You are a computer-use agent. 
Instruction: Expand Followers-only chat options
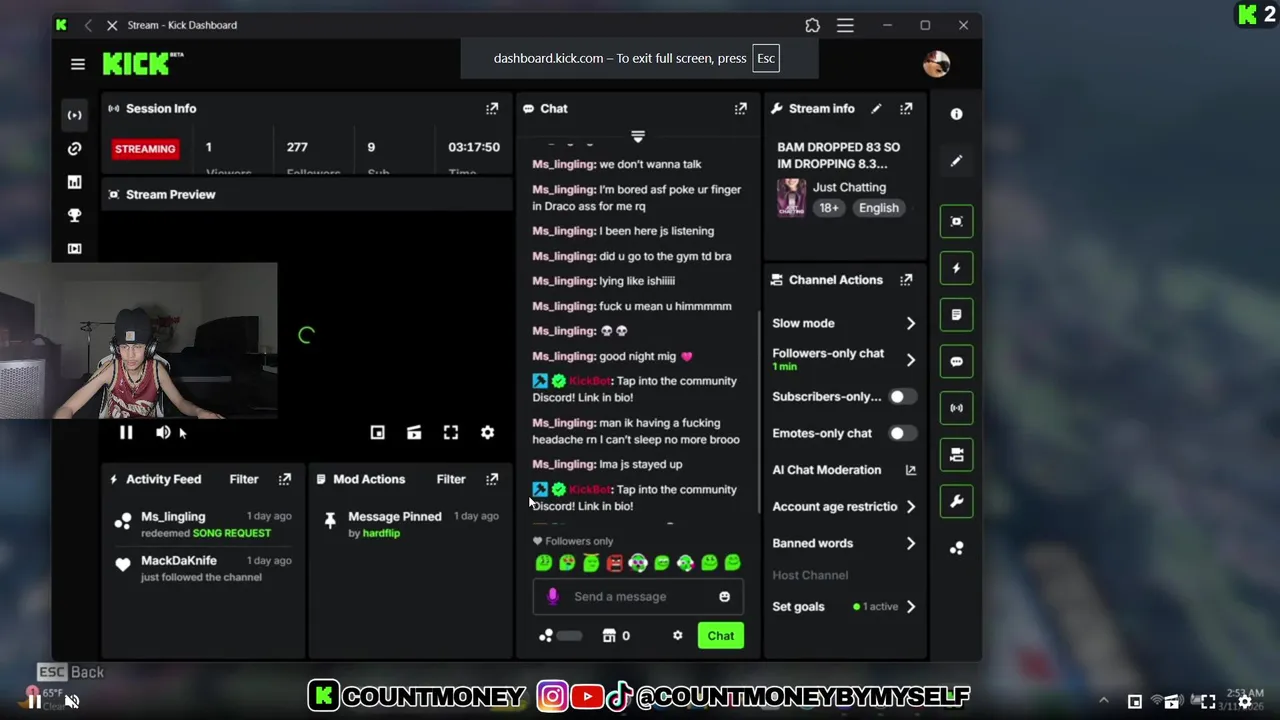tap(910, 359)
